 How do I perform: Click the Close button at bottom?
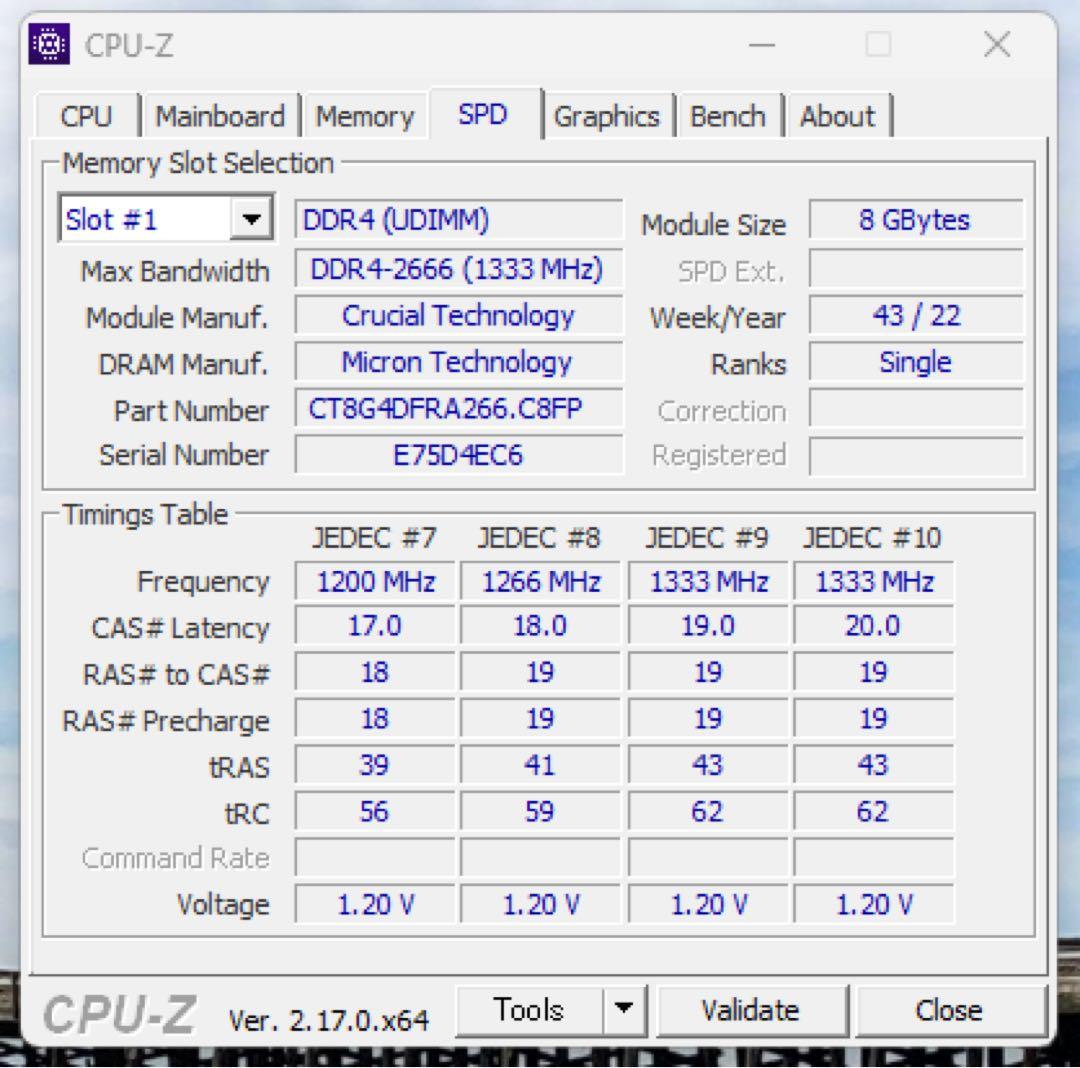(949, 1010)
